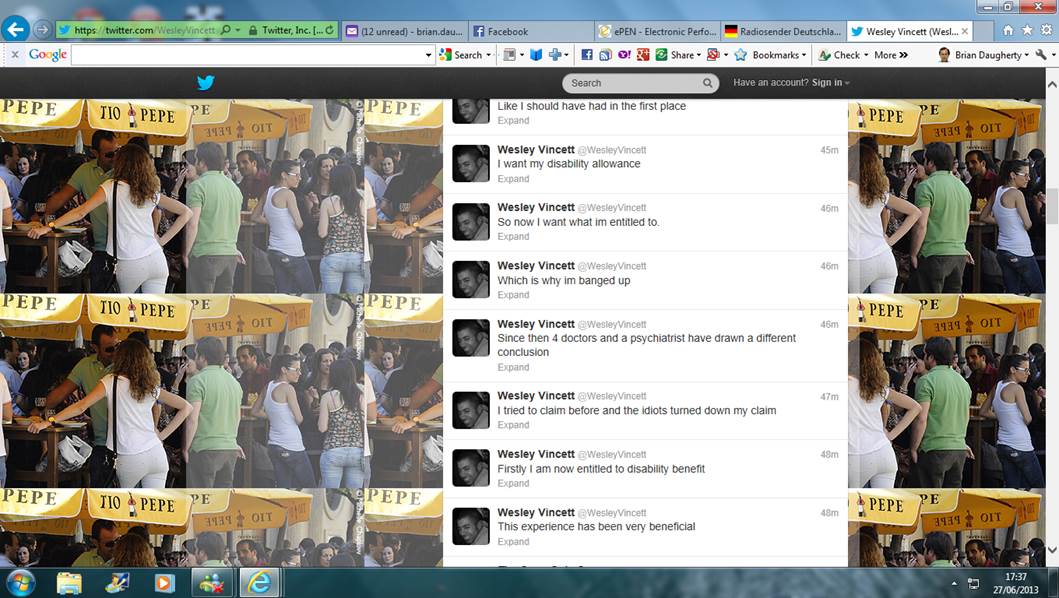Viewport: 1059px width, 598px height.
Task: Open Google toolbar wrench settings icon
Action: (x=1041, y=55)
